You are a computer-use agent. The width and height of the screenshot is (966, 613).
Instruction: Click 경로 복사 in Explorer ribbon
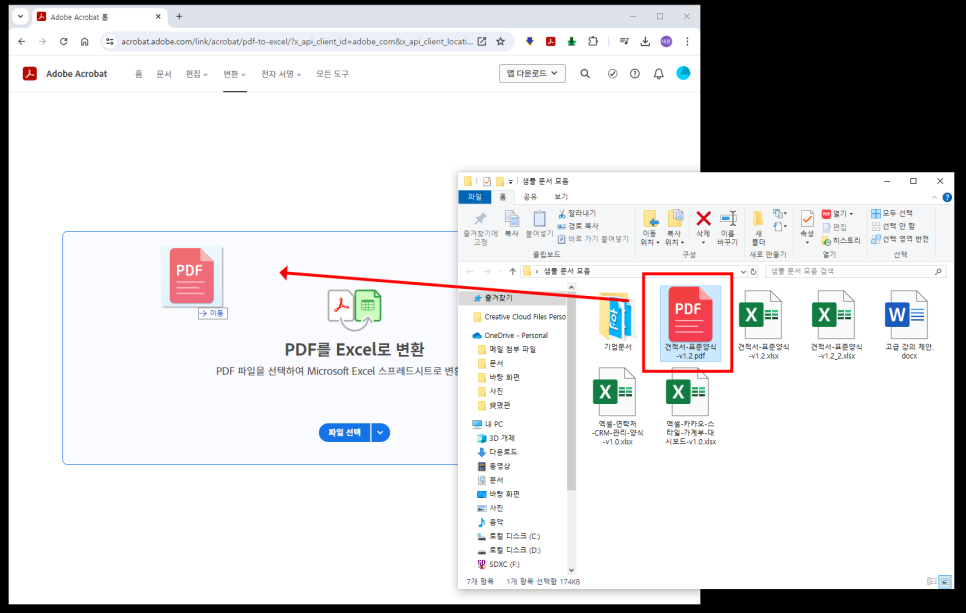click(578, 226)
